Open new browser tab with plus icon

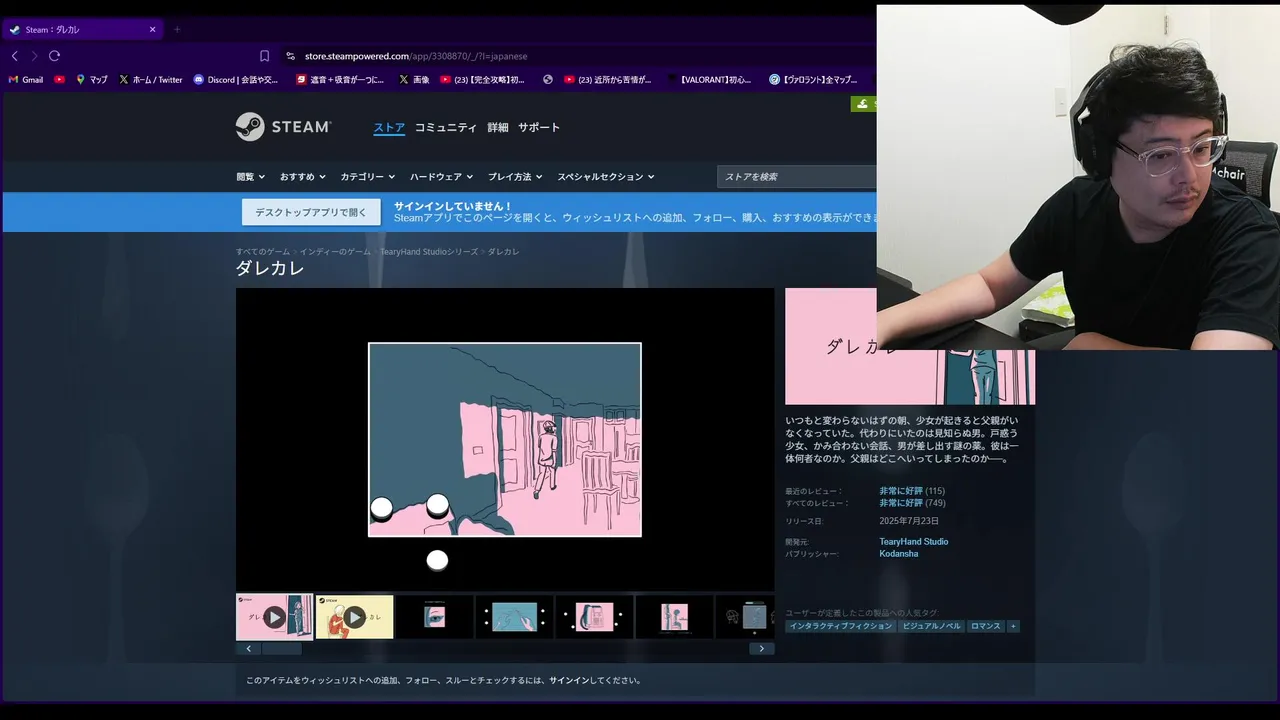coord(177,29)
